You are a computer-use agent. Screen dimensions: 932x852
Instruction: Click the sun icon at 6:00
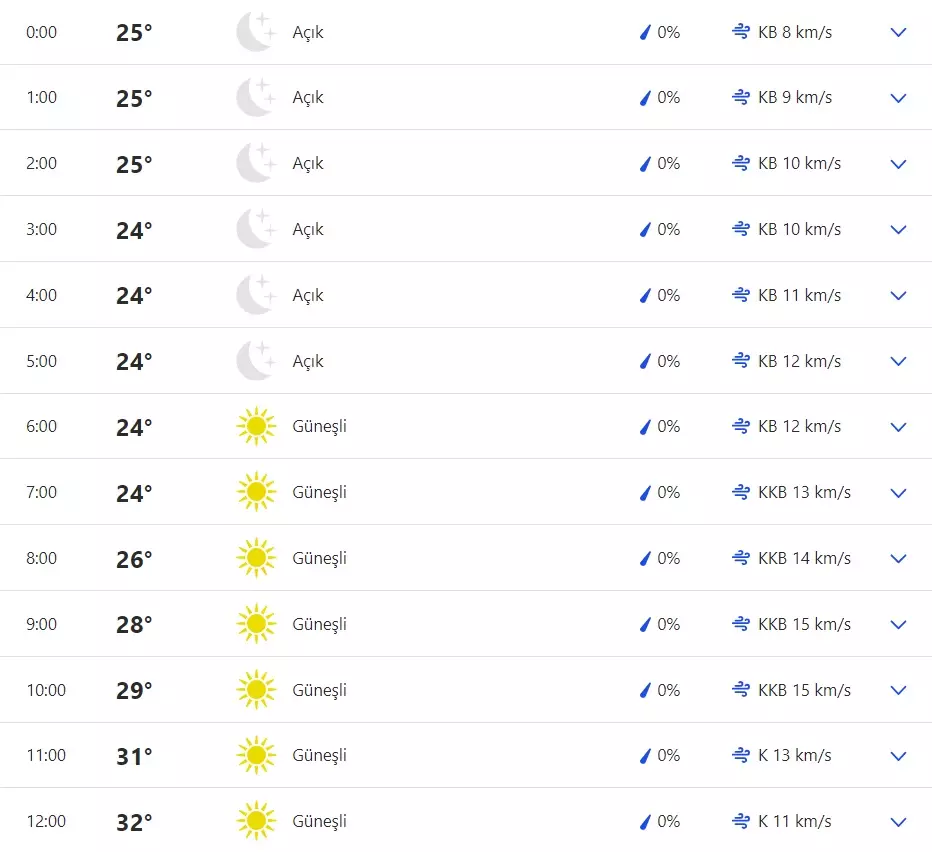[256, 427]
